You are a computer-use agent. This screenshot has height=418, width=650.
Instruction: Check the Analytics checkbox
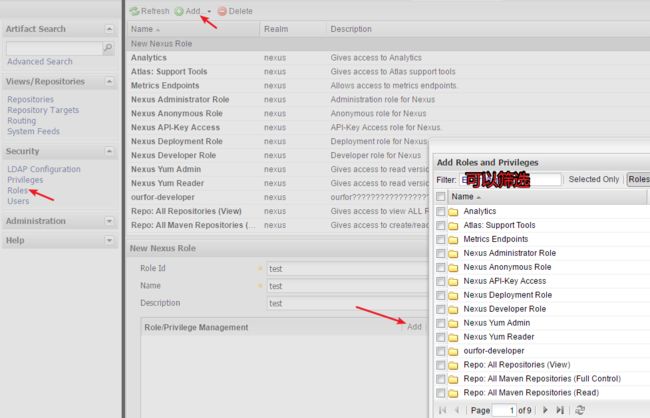click(x=441, y=211)
